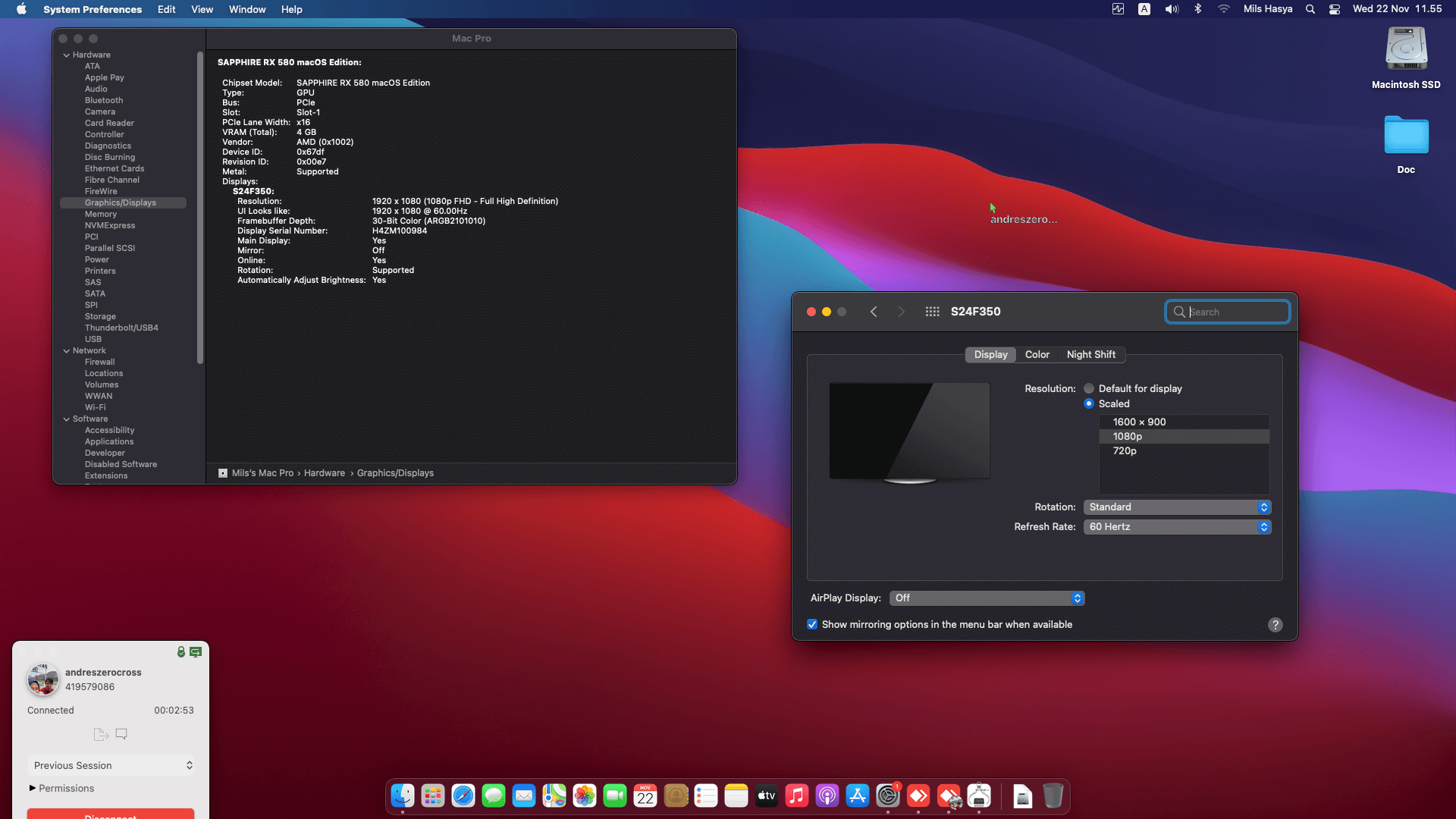Open Messages app in the Dock
Image resolution: width=1456 pixels, height=819 pixels.
pyautogui.click(x=494, y=795)
